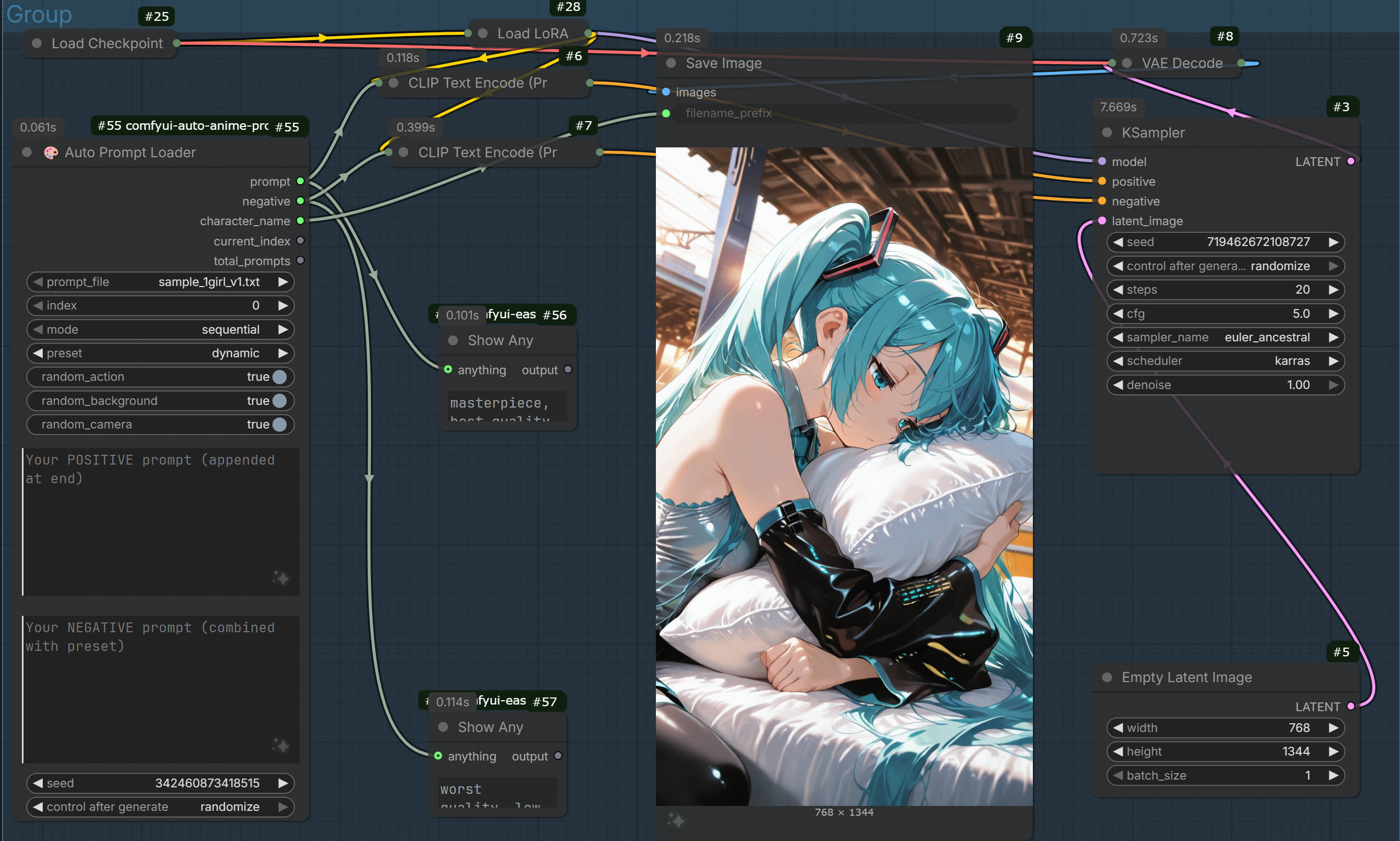Collapse the Empty Latent Image node dot
The image size is (1400, 841).
[1106, 677]
